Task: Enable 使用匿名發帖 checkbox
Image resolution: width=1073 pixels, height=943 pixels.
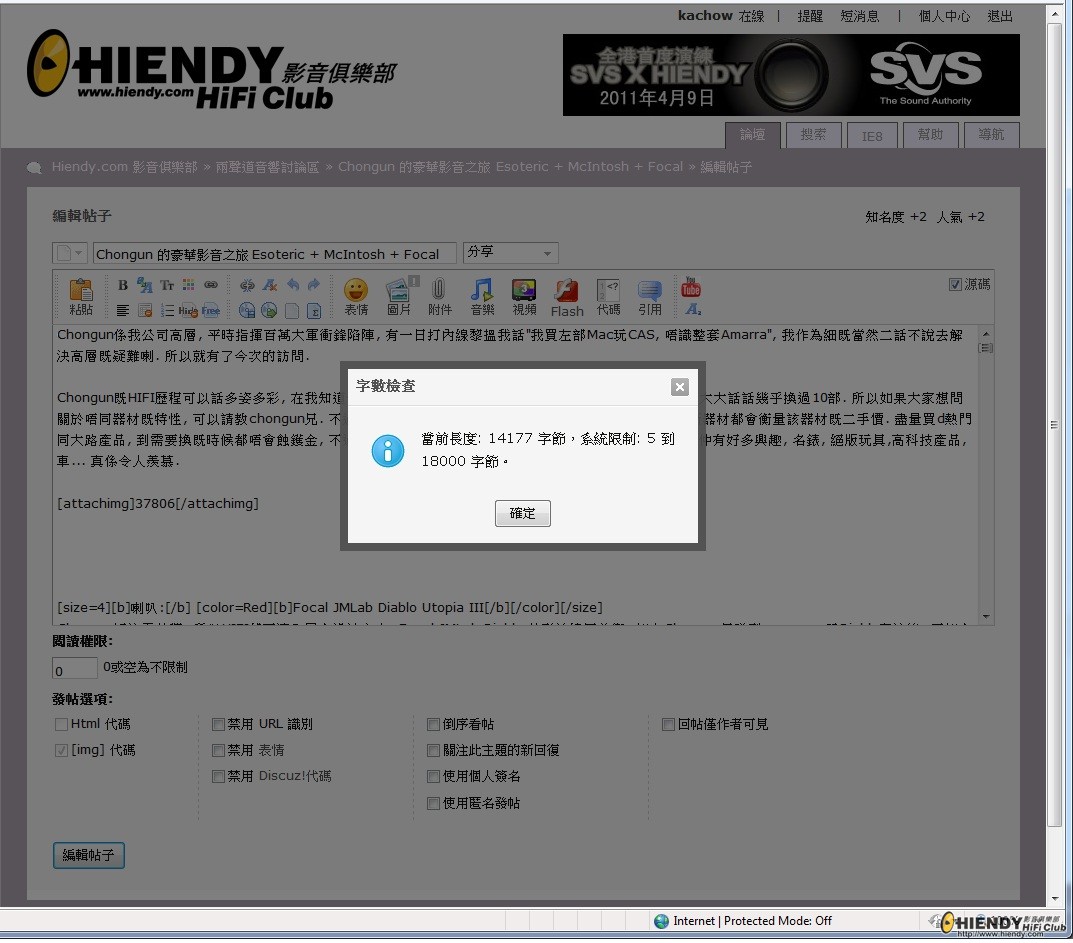Action: tap(433, 803)
